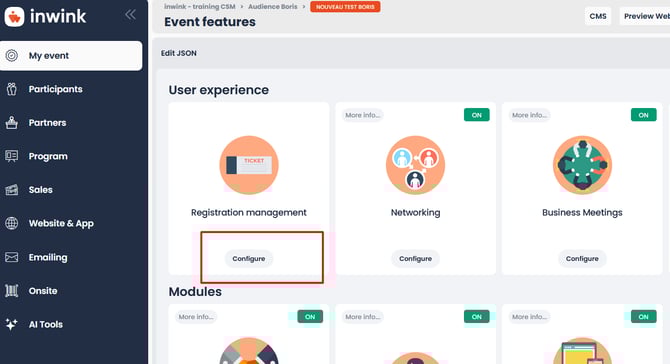Toggle Networking ON switch
The height and width of the screenshot is (364, 670).
click(476, 115)
